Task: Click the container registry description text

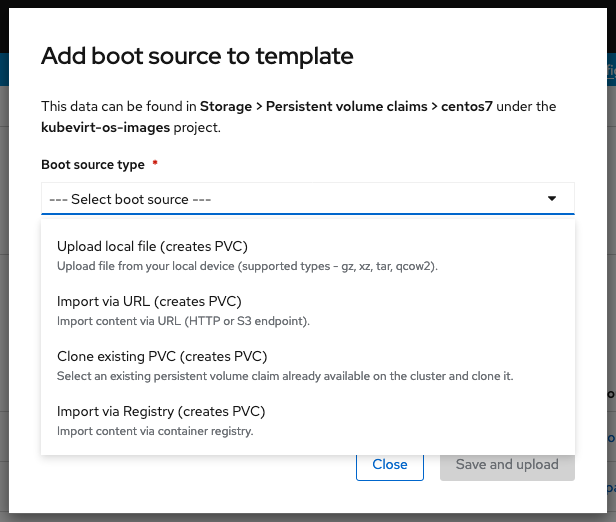Action: pyautogui.click(x=155, y=431)
